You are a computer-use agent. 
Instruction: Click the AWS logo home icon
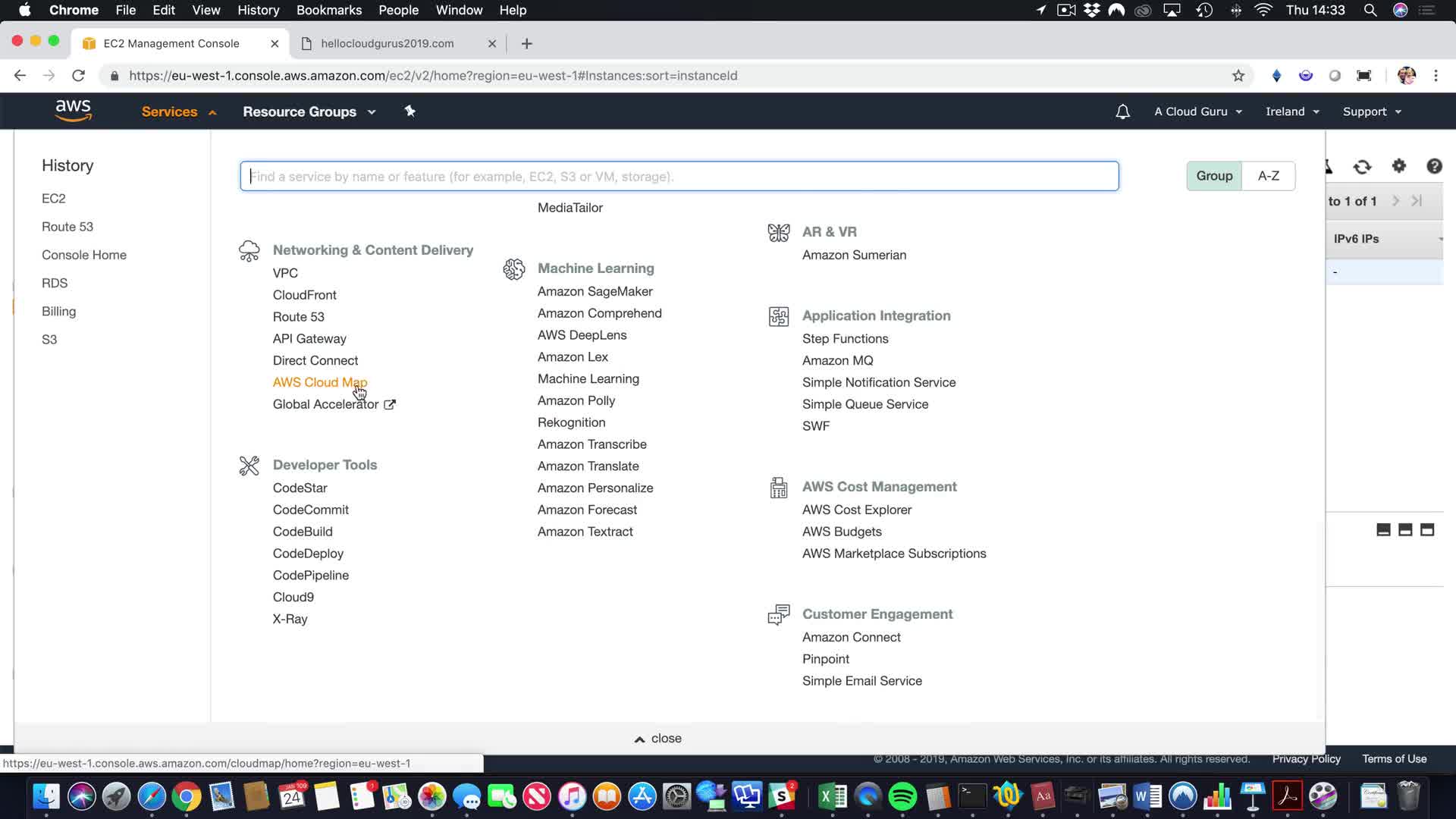click(73, 111)
